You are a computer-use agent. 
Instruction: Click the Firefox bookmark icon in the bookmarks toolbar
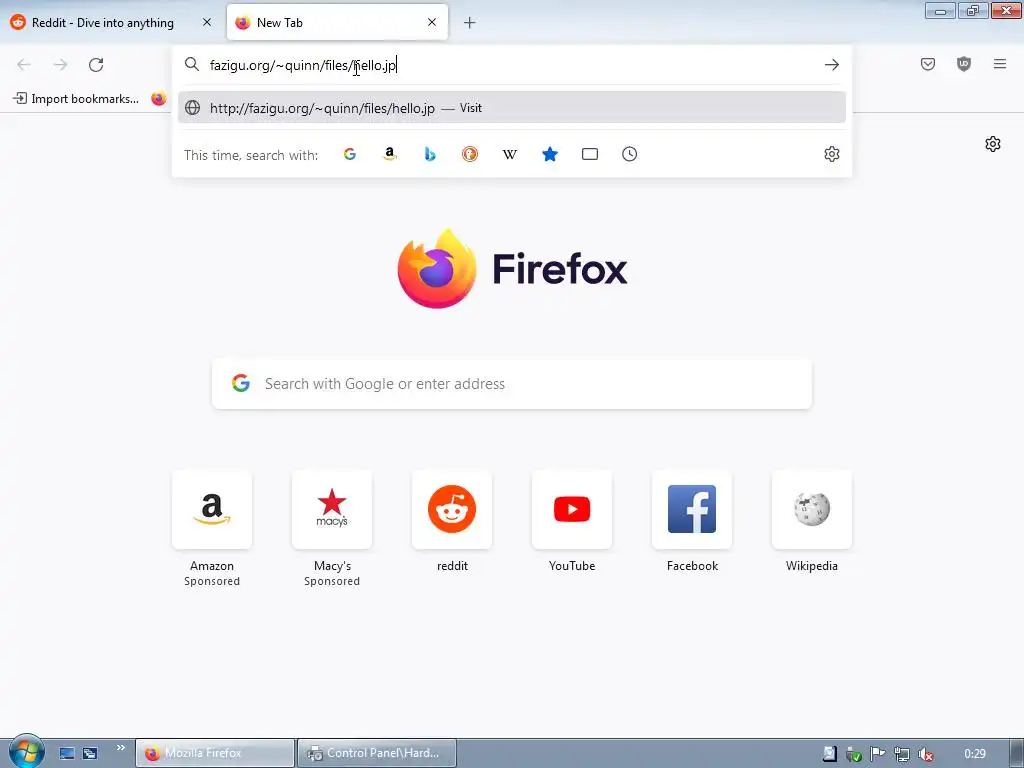[x=159, y=99]
